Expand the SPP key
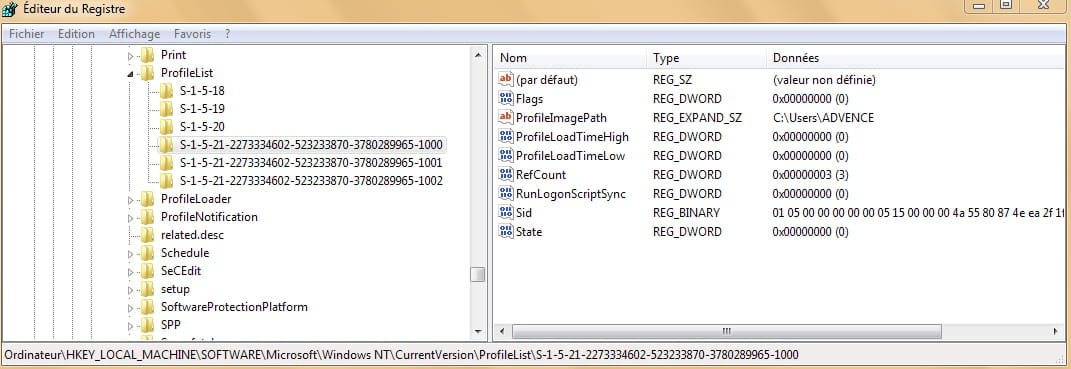Image resolution: width=1071 pixels, height=369 pixels. pyautogui.click(x=130, y=325)
